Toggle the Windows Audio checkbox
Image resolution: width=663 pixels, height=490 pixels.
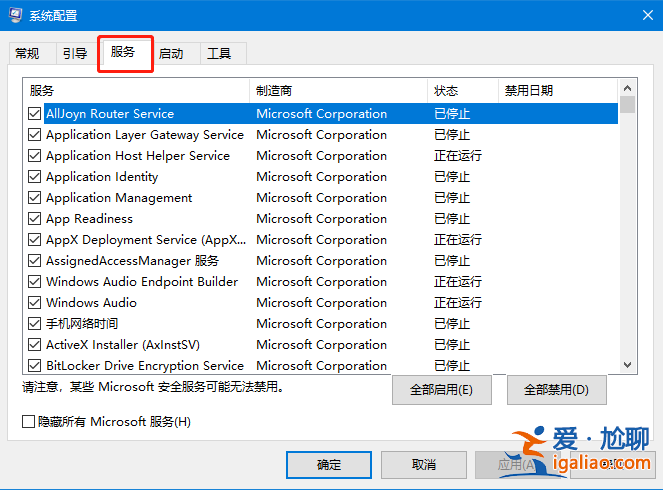pyautogui.click(x=34, y=303)
